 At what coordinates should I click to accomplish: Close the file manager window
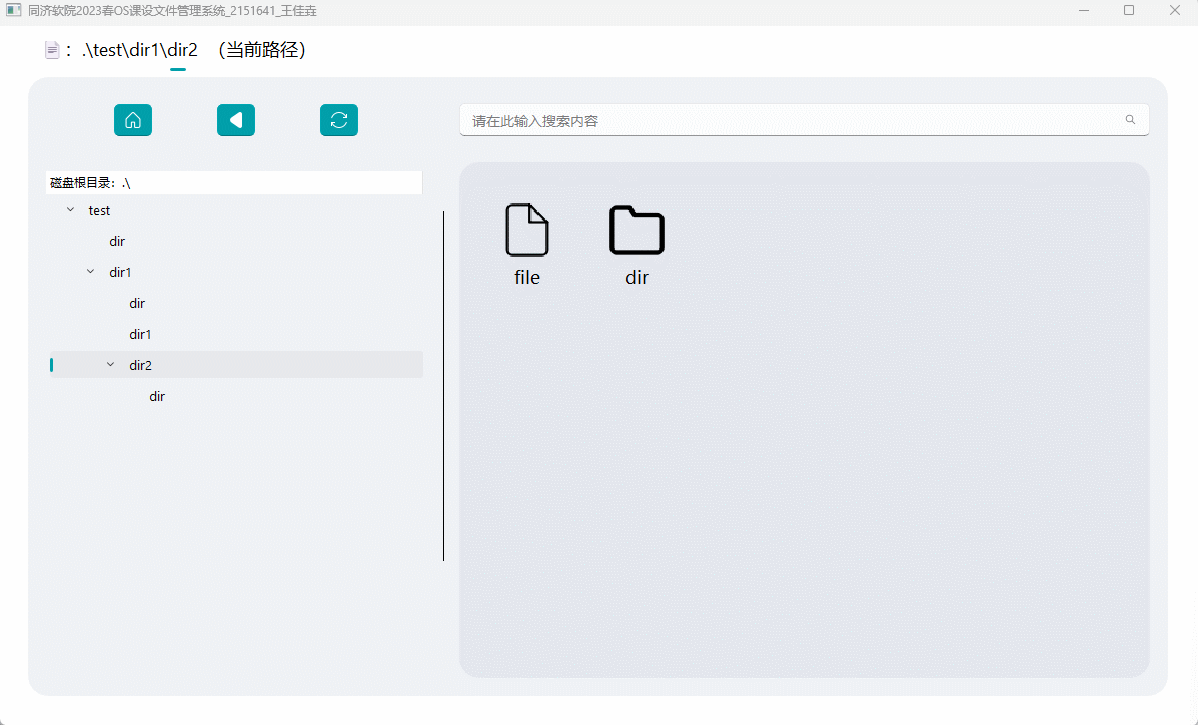(x=1175, y=11)
